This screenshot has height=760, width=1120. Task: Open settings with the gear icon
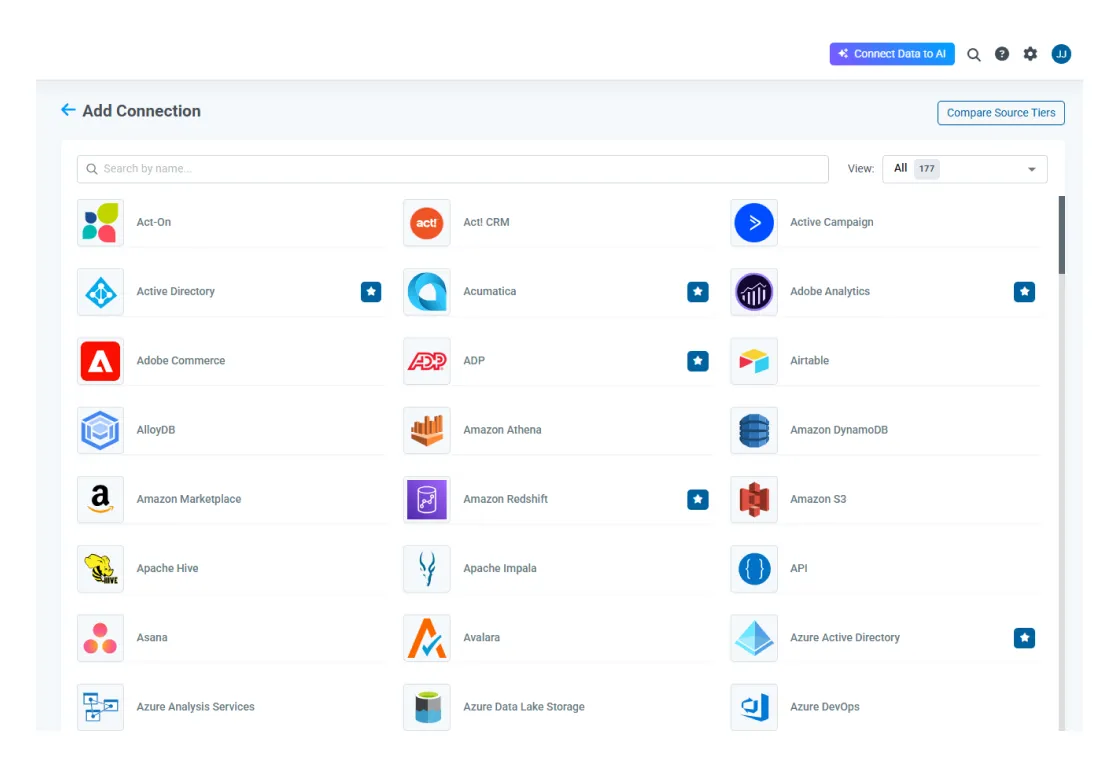click(1030, 54)
